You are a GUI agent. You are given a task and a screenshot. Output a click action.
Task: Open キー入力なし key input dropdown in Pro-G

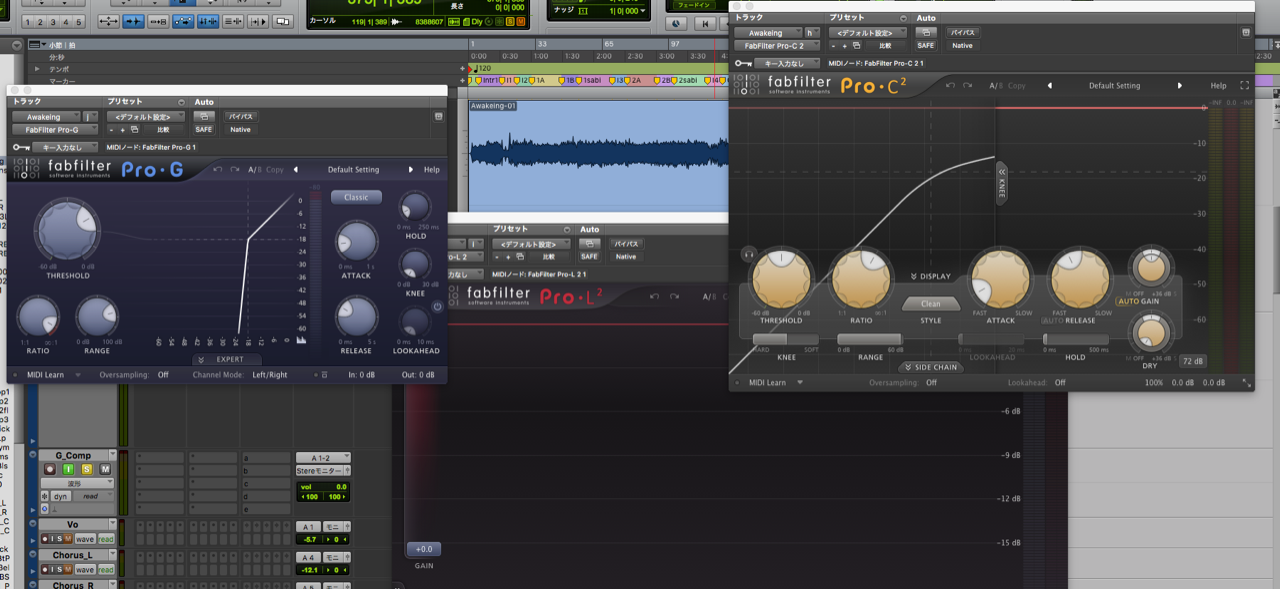[65, 147]
